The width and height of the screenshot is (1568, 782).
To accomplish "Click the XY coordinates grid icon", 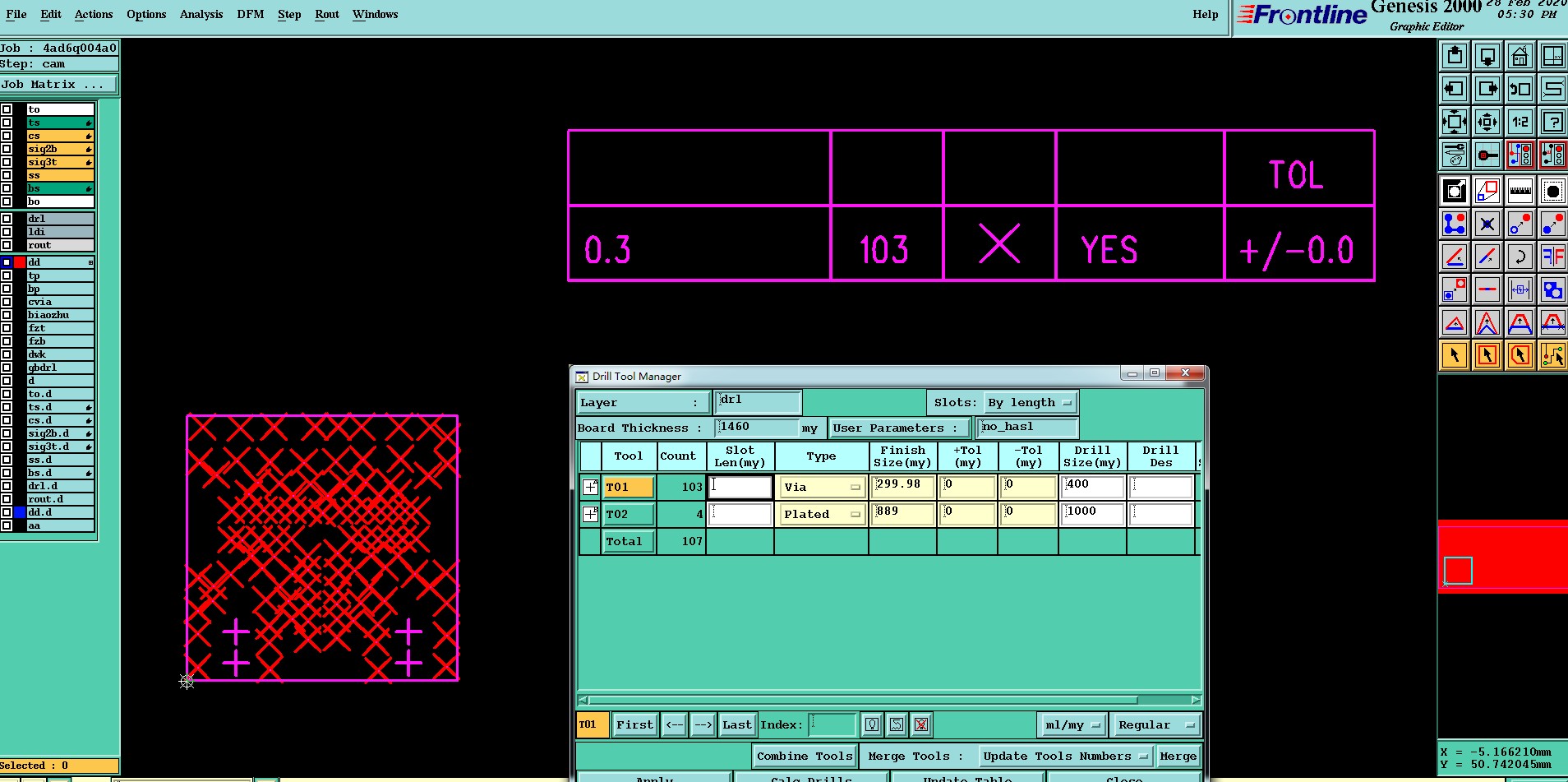I will click(1553, 56).
